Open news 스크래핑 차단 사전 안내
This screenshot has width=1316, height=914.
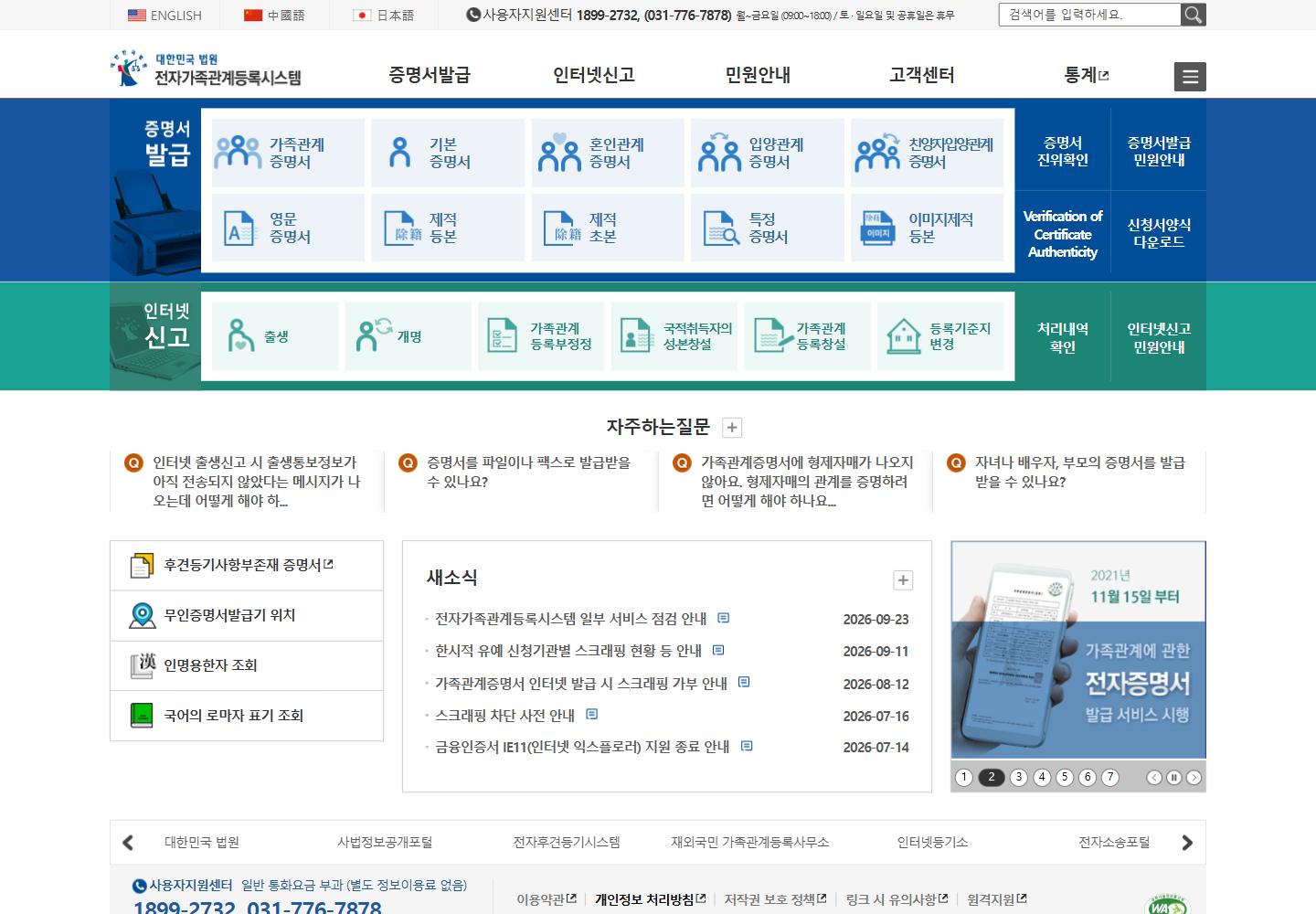[x=504, y=715]
